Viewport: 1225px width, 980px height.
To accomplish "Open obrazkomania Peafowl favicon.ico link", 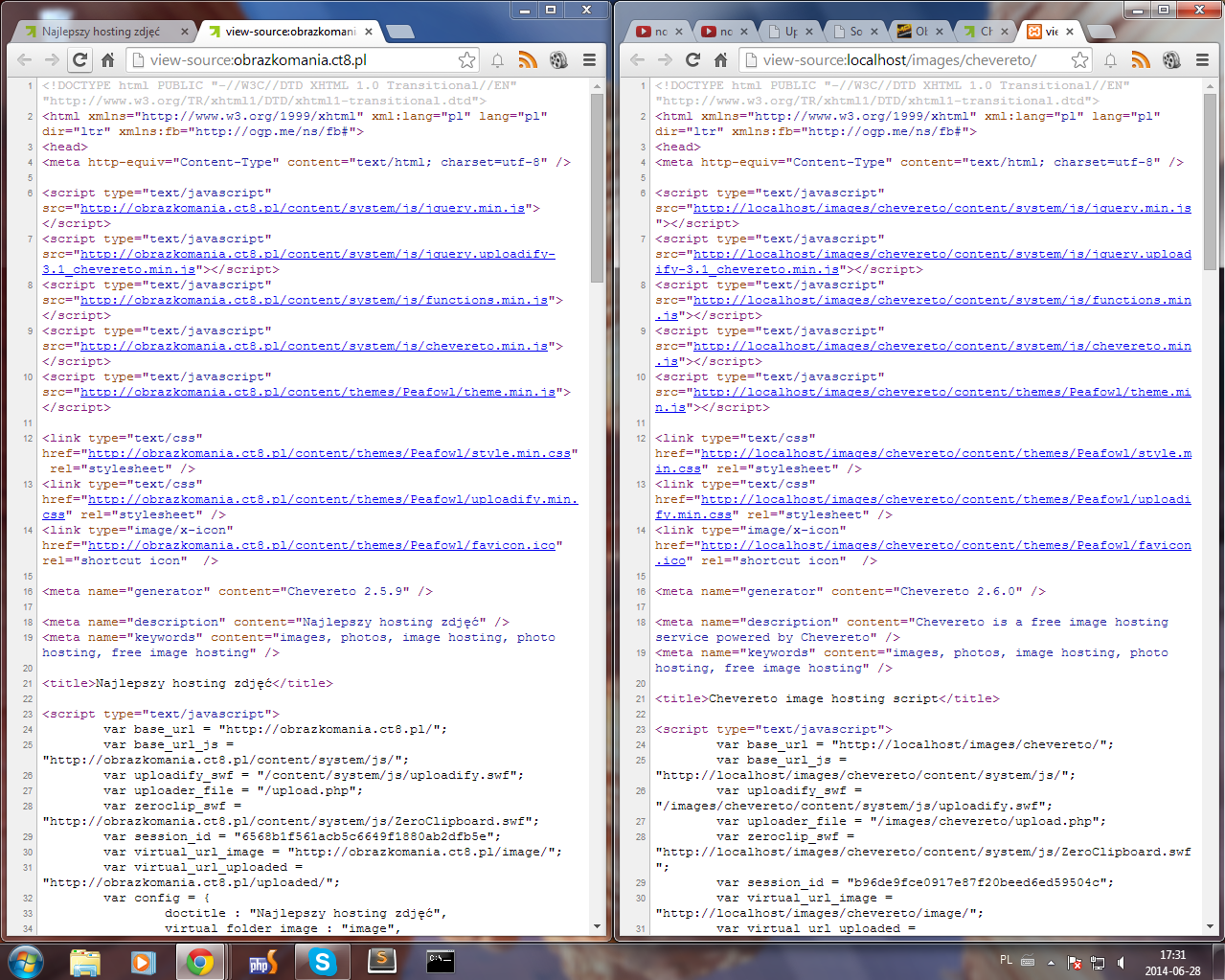I will 322,545.
